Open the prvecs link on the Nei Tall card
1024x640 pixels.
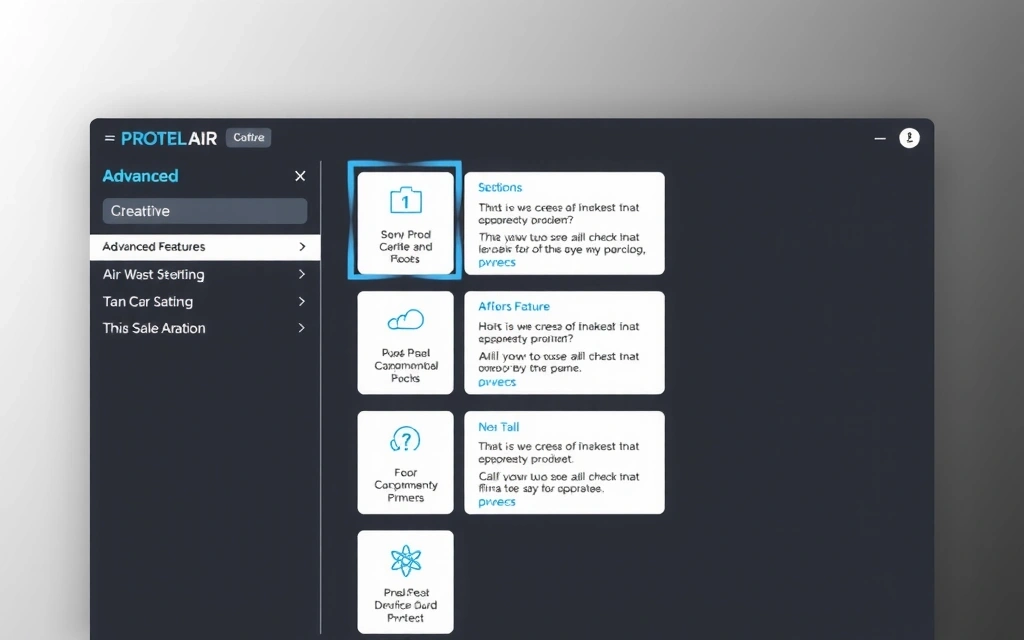click(x=496, y=501)
